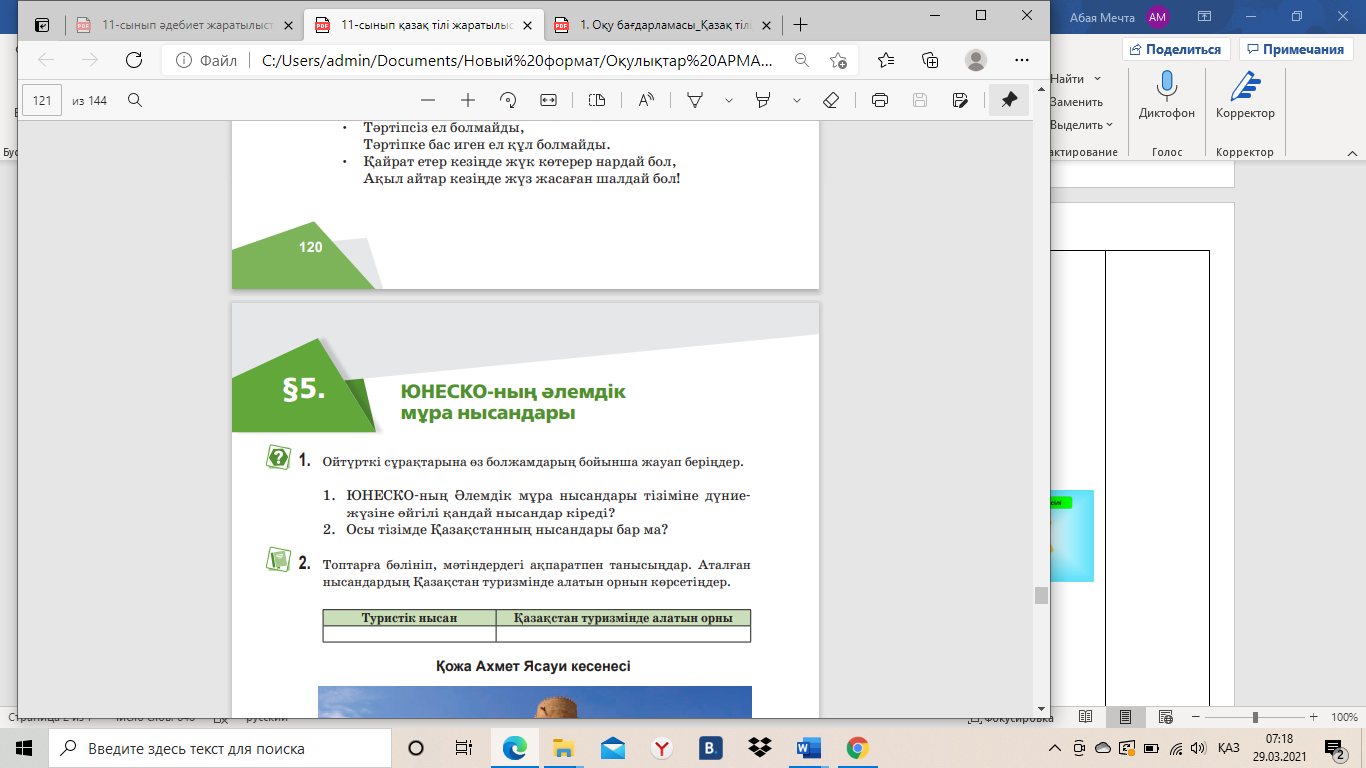Open Yandex Browser from the taskbar

(661, 748)
